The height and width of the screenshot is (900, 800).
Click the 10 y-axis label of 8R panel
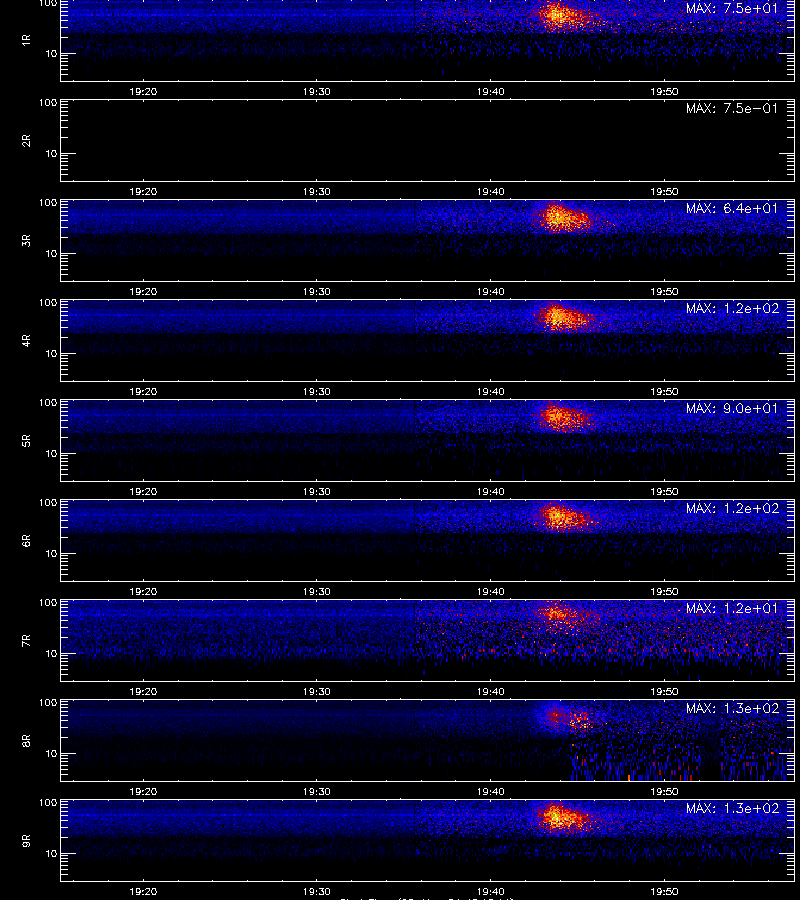pos(51,754)
